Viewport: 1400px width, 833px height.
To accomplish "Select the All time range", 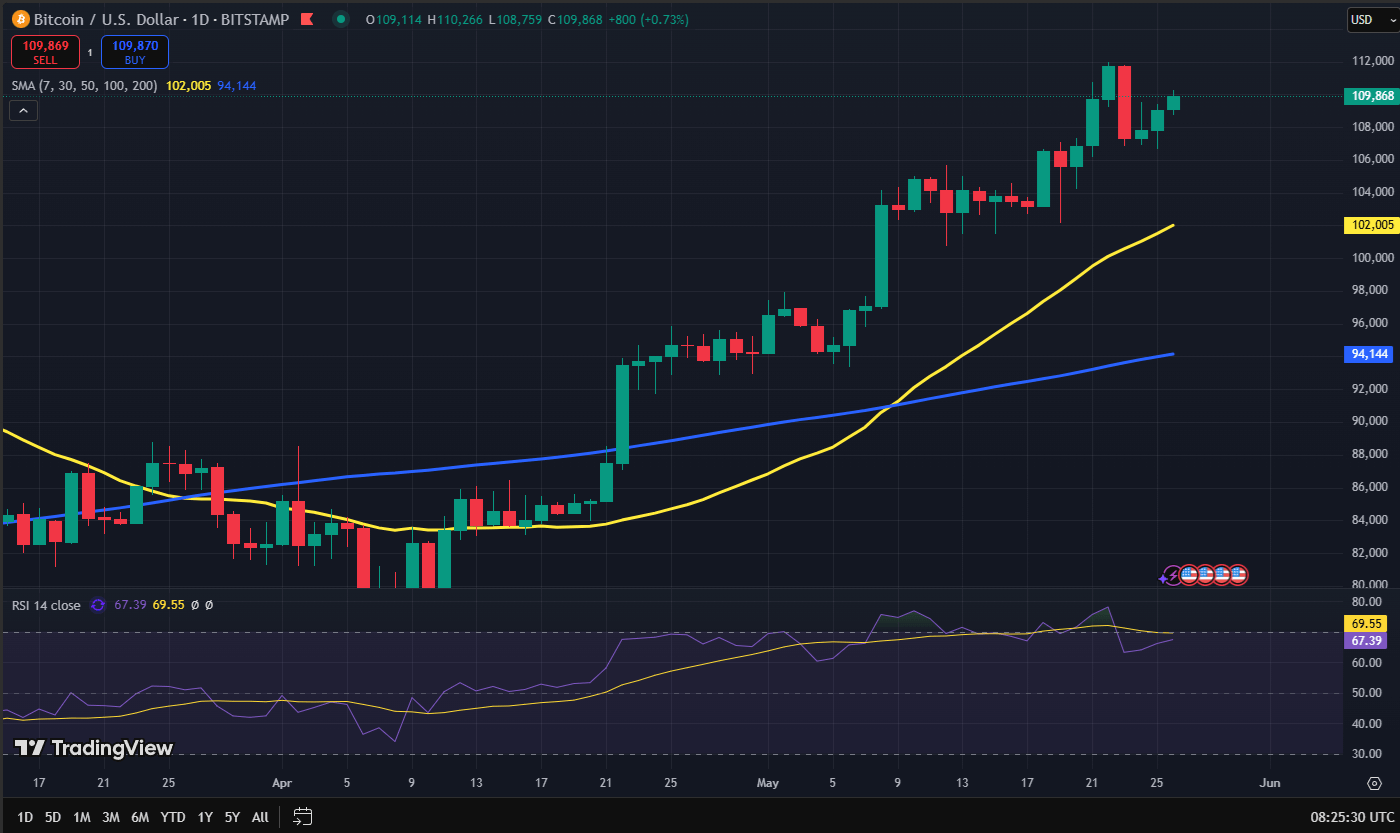I will coord(260,817).
